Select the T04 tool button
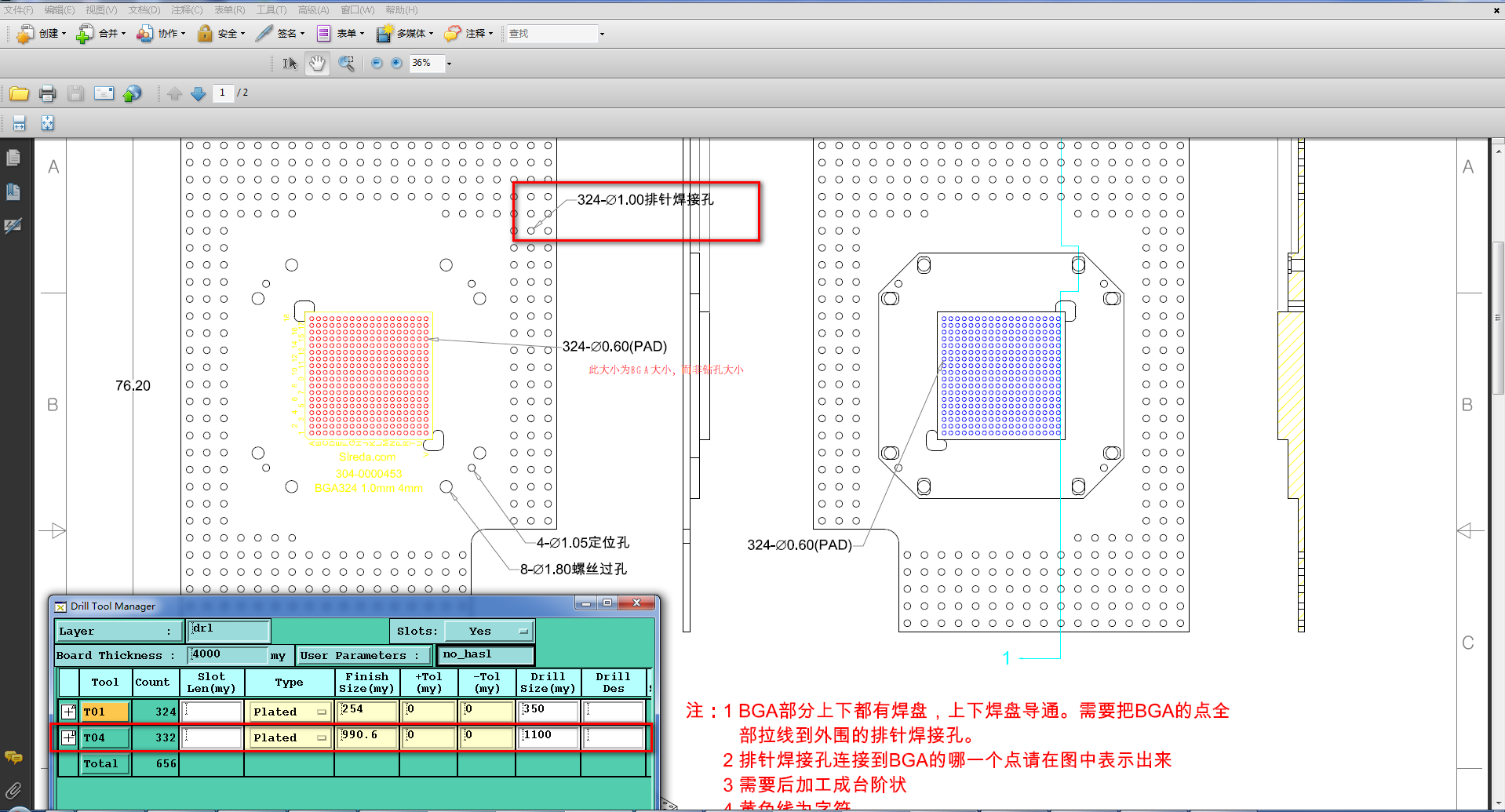Screen dimensions: 1505x812 tap(105, 737)
